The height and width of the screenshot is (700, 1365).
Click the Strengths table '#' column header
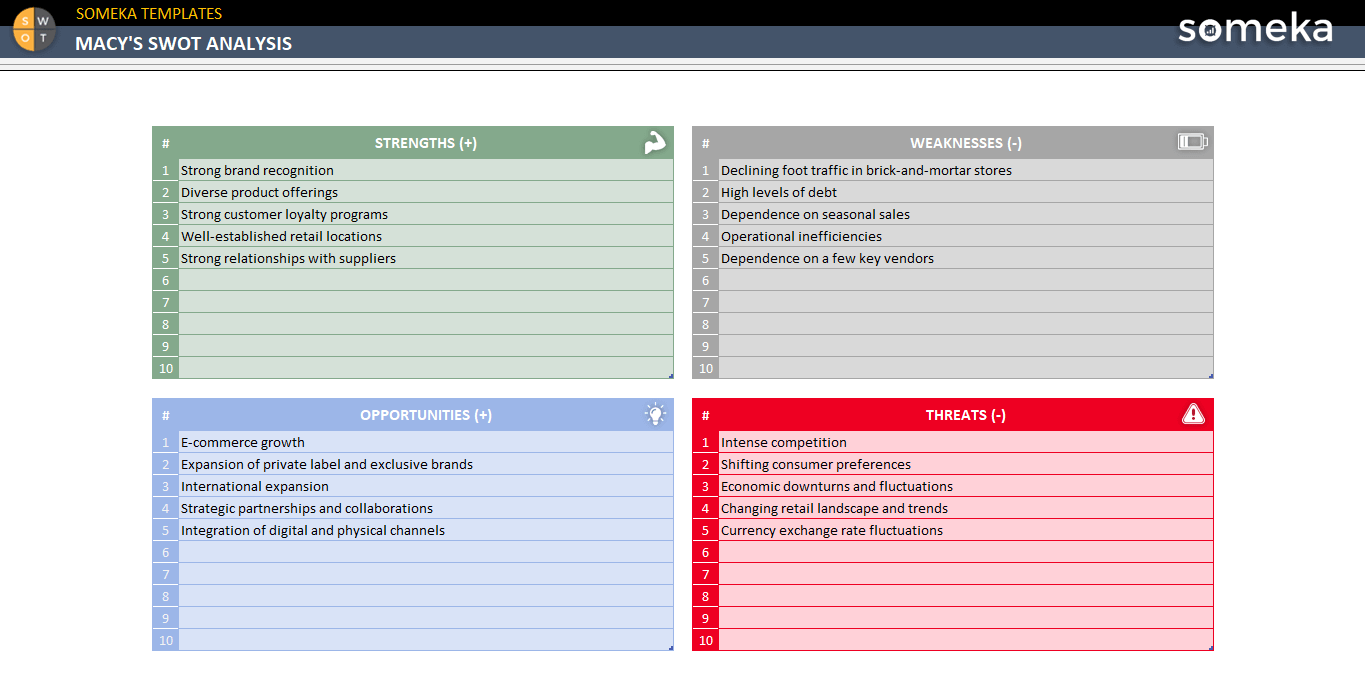point(166,143)
